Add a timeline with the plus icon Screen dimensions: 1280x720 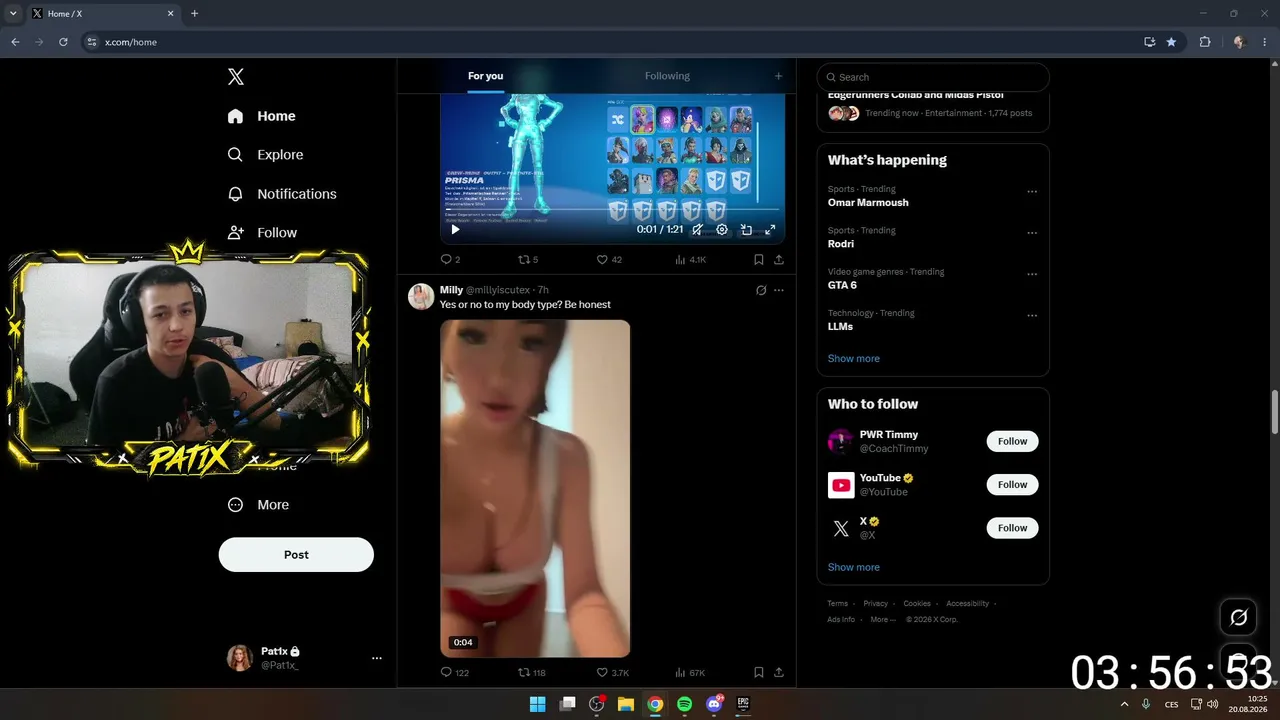[778, 76]
